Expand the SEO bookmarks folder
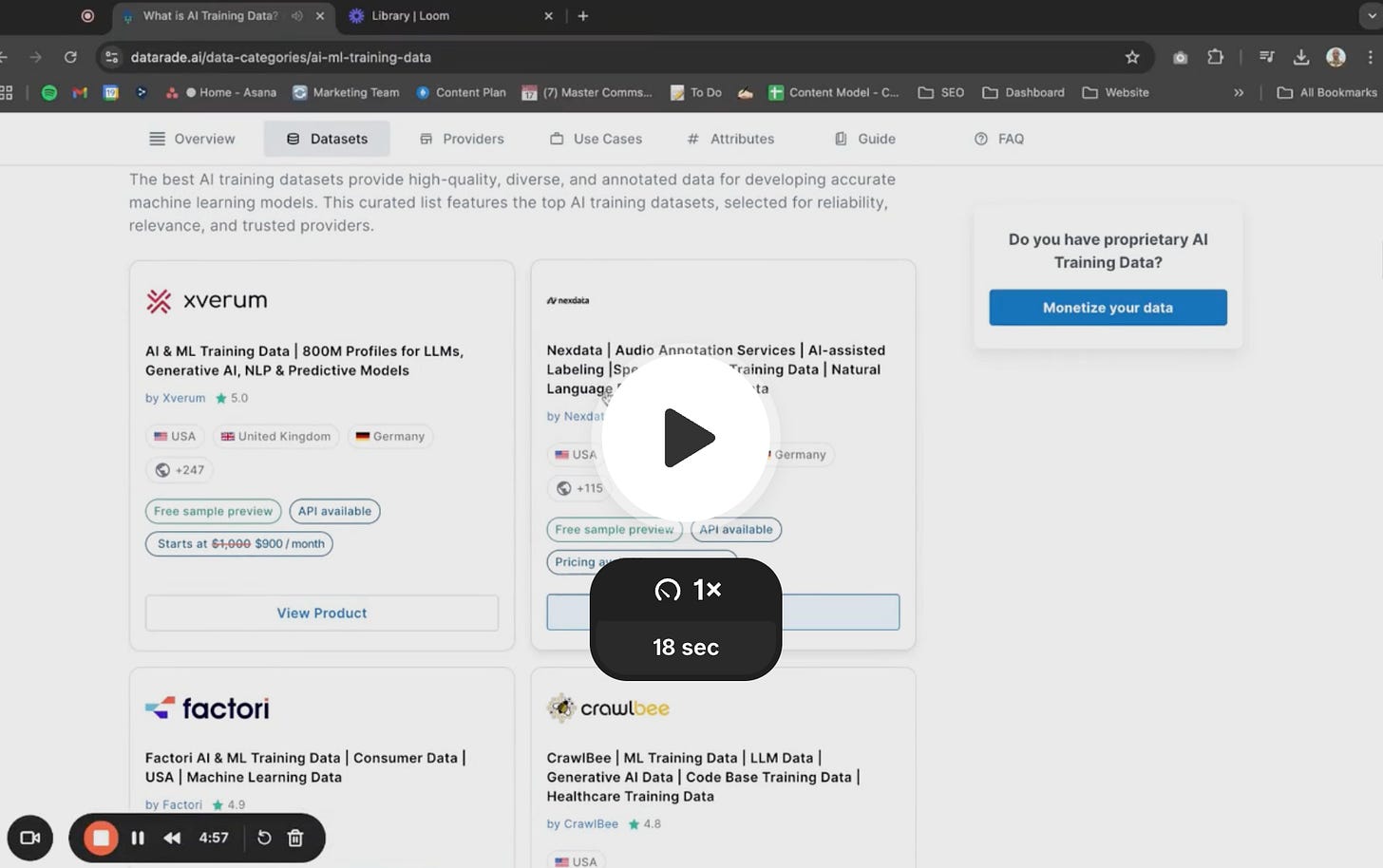Image resolution: width=1383 pixels, height=868 pixels. [940, 92]
